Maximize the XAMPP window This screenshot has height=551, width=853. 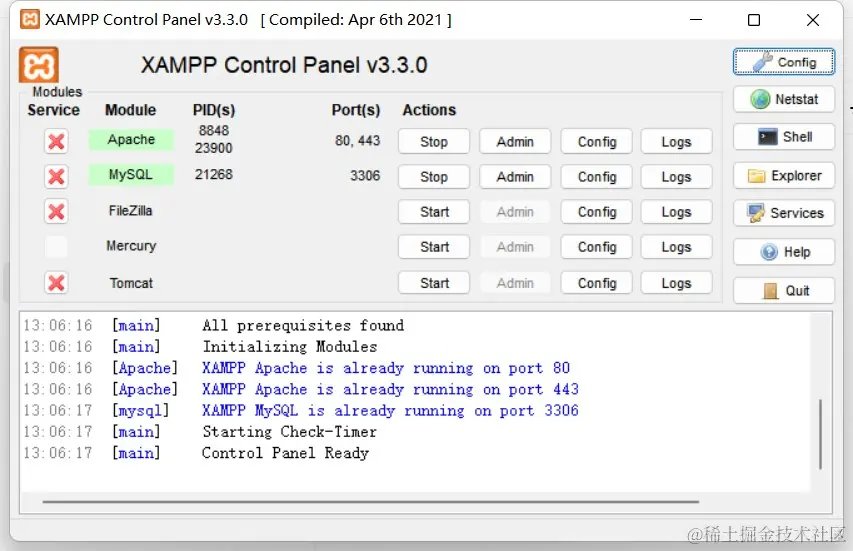click(x=754, y=20)
